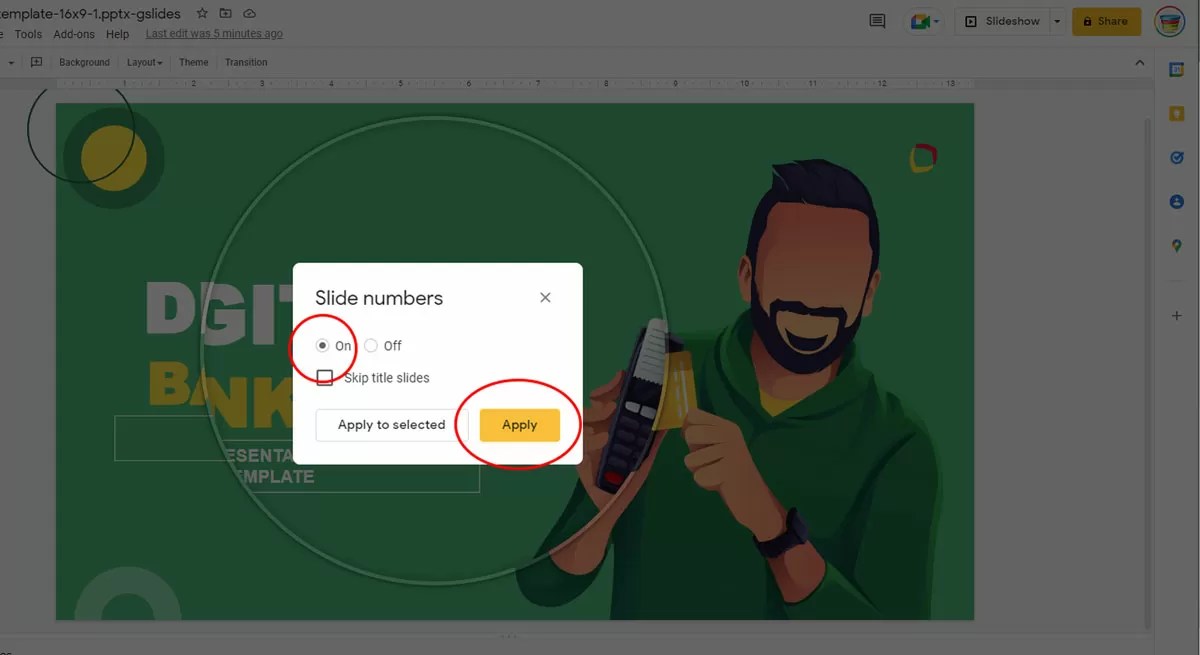This screenshot has width=1200, height=655.
Task: Select the On radio button for slide numbers
Action: [x=323, y=345]
